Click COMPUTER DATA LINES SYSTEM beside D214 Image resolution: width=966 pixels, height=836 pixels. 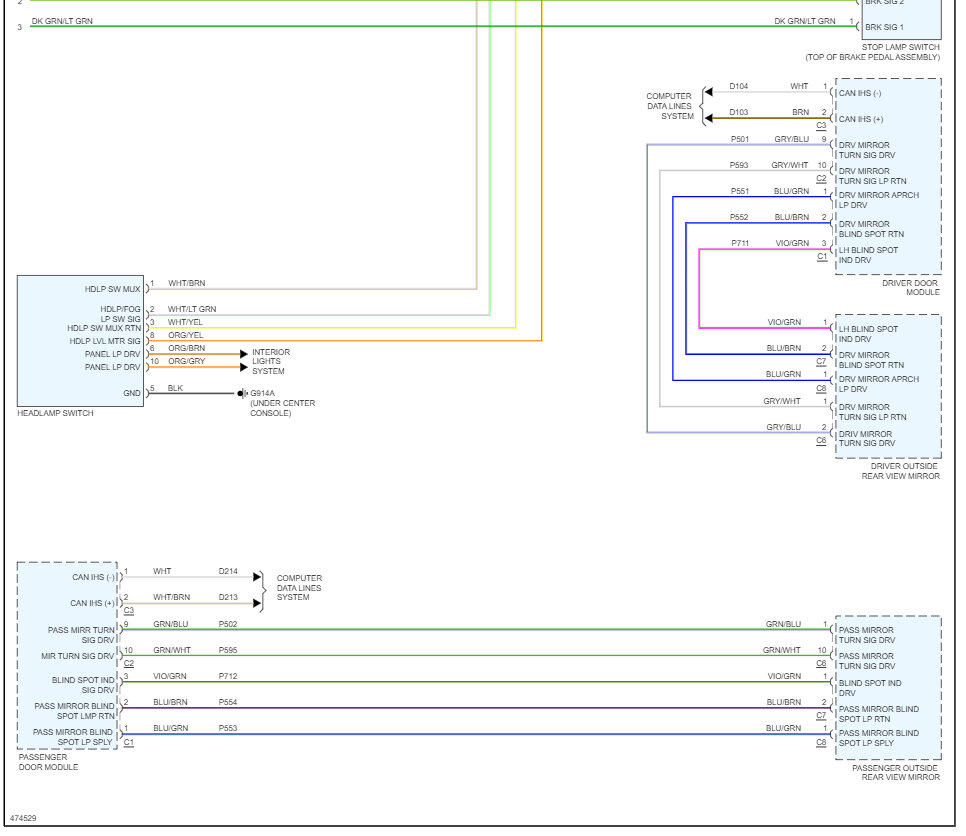coord(299,588)
